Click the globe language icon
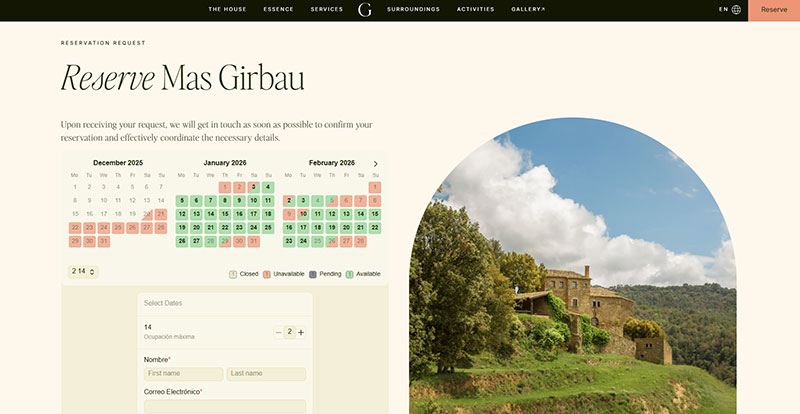 point(736,9)
